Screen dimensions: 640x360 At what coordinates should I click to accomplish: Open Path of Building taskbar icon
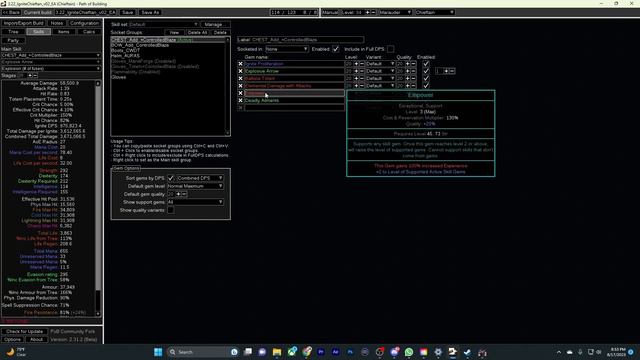[x=453, y=352]
